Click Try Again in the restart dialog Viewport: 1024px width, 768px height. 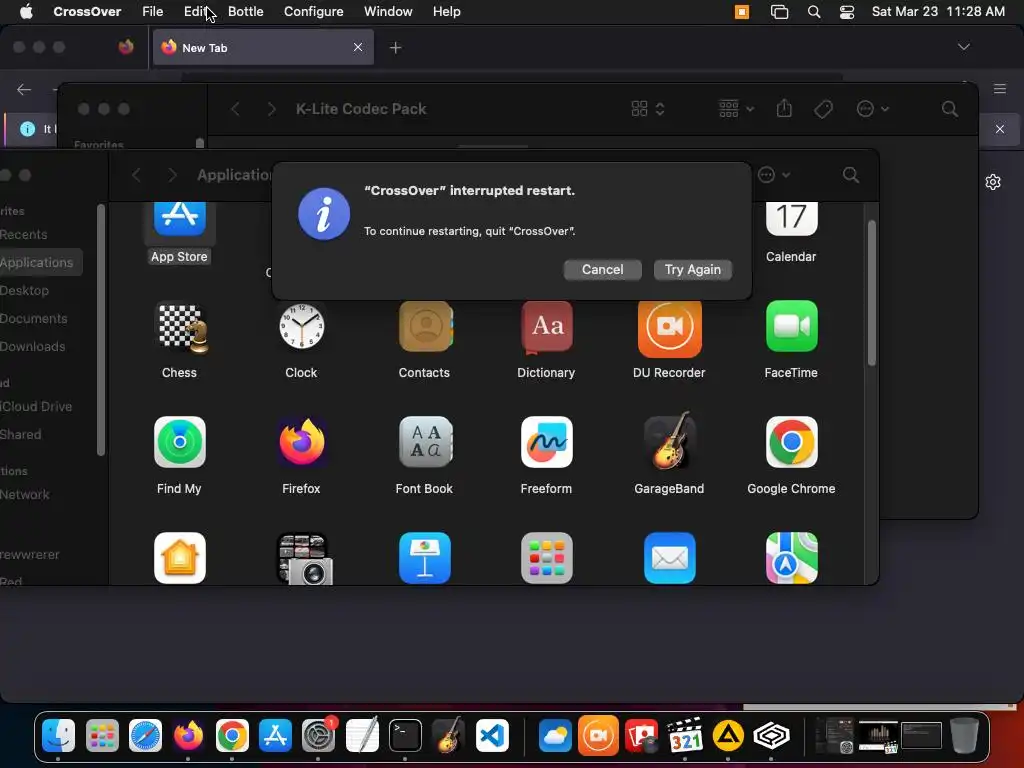(692, 270)
